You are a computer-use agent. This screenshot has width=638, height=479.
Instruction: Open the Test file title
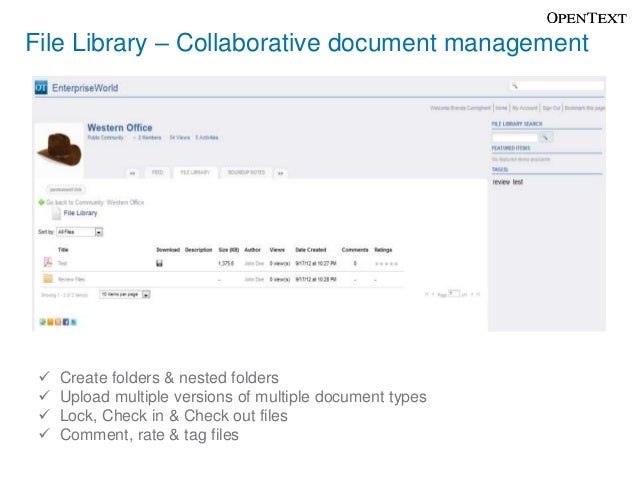click(62, 263)
